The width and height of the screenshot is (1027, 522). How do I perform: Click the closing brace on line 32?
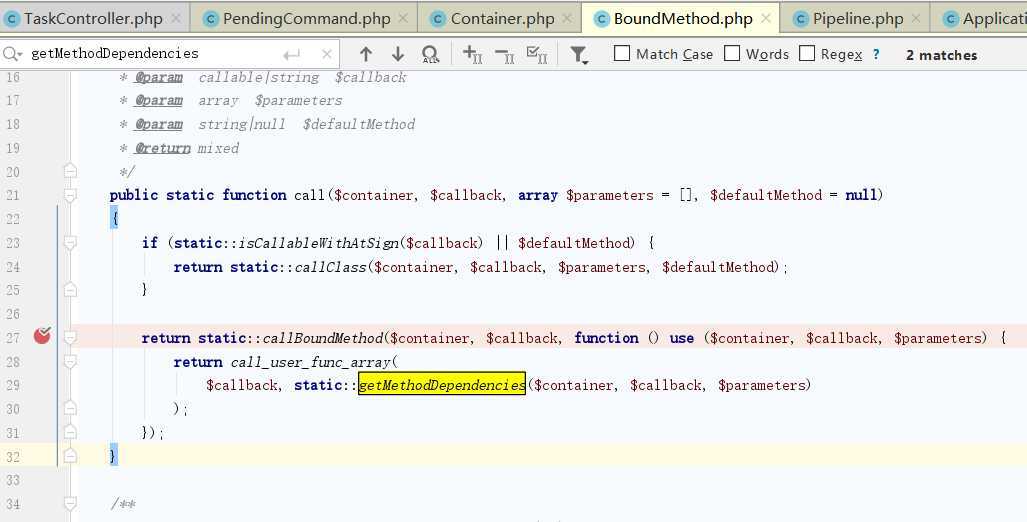coord(113,456)
